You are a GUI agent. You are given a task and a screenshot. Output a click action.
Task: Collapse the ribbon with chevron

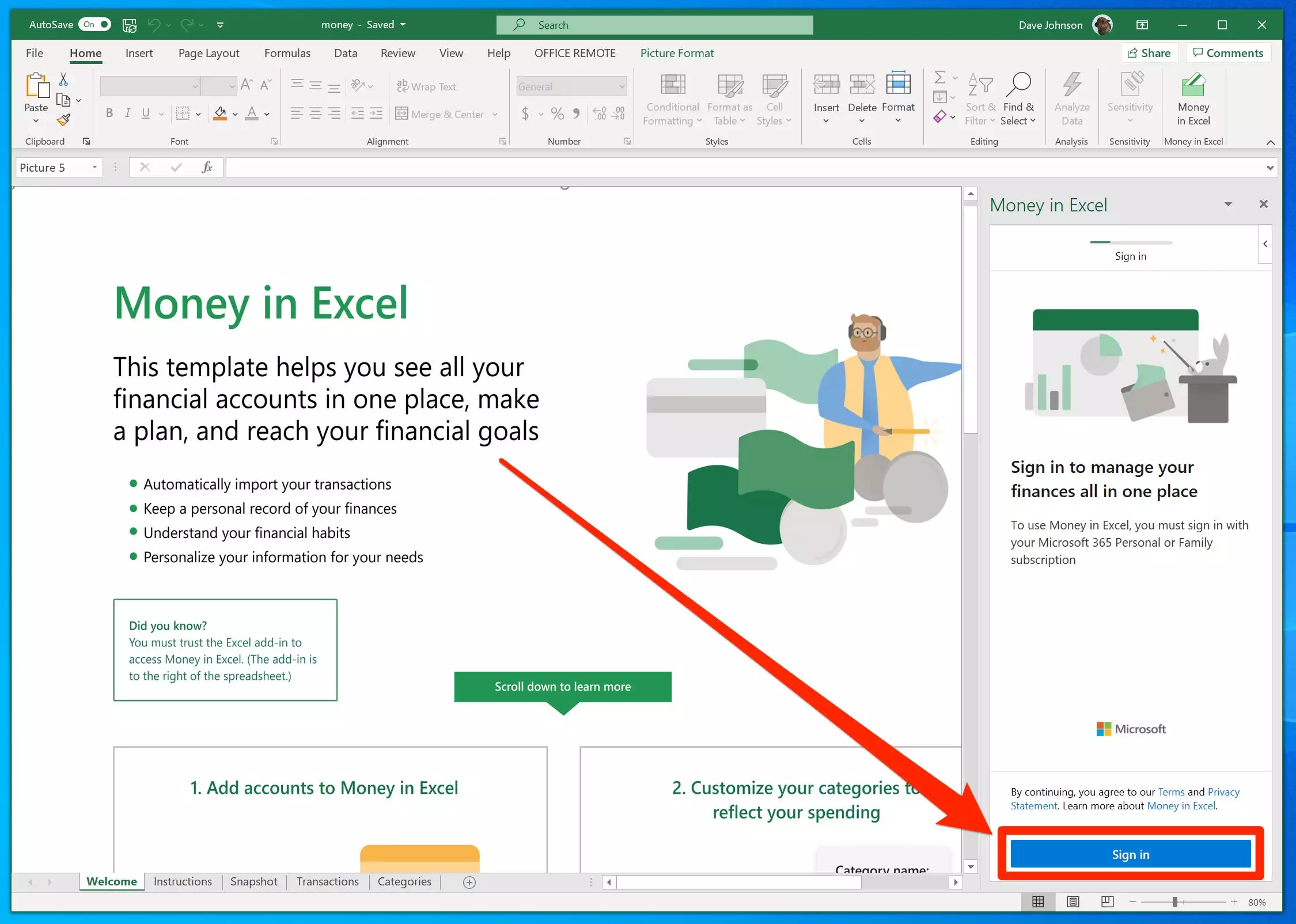(x=1271, y=142)
